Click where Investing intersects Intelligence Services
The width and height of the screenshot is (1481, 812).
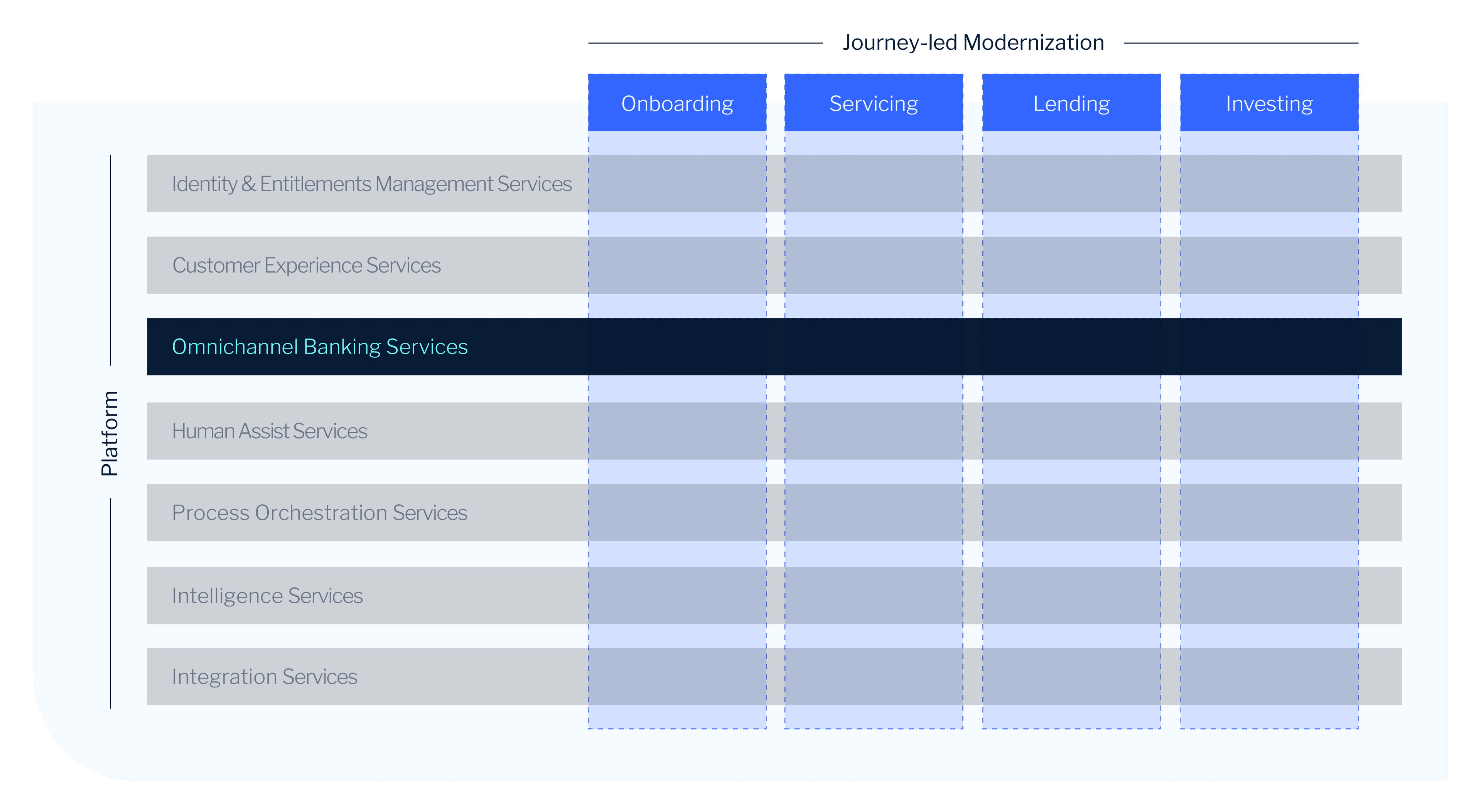click(x=1269, y=595)
